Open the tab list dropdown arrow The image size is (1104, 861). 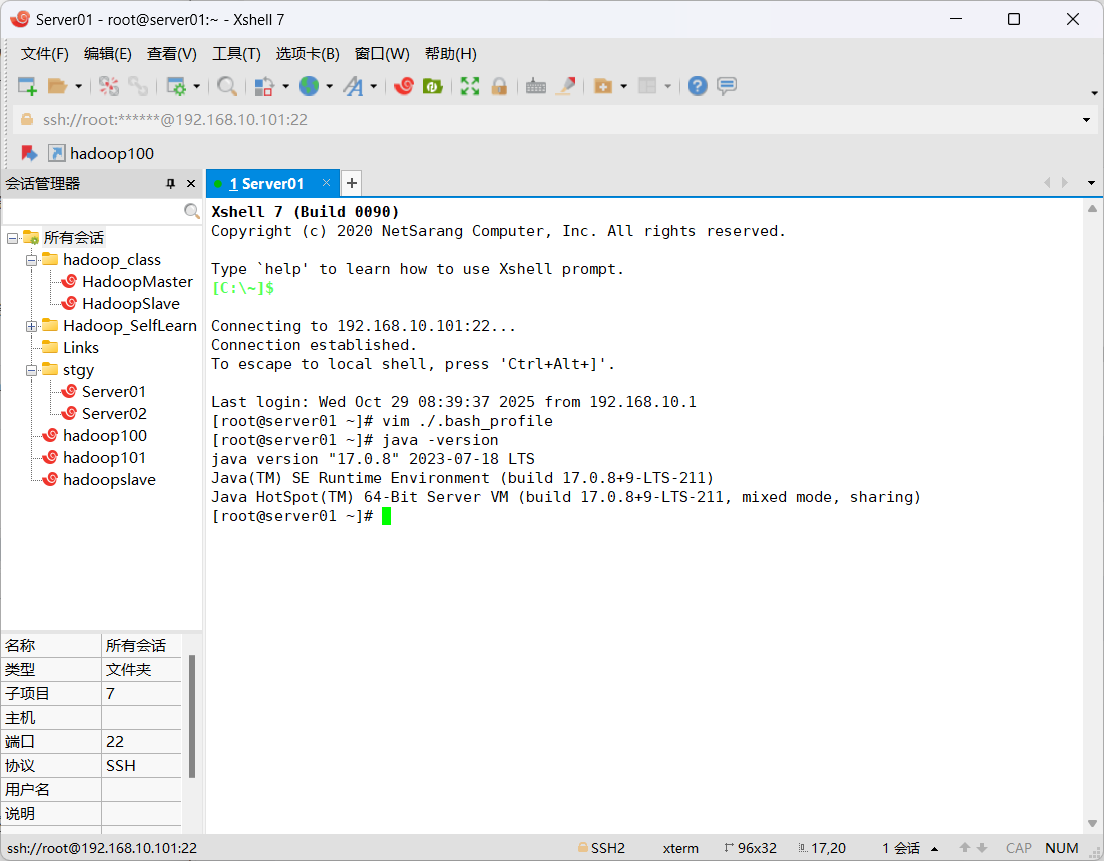click(1091, 183)
